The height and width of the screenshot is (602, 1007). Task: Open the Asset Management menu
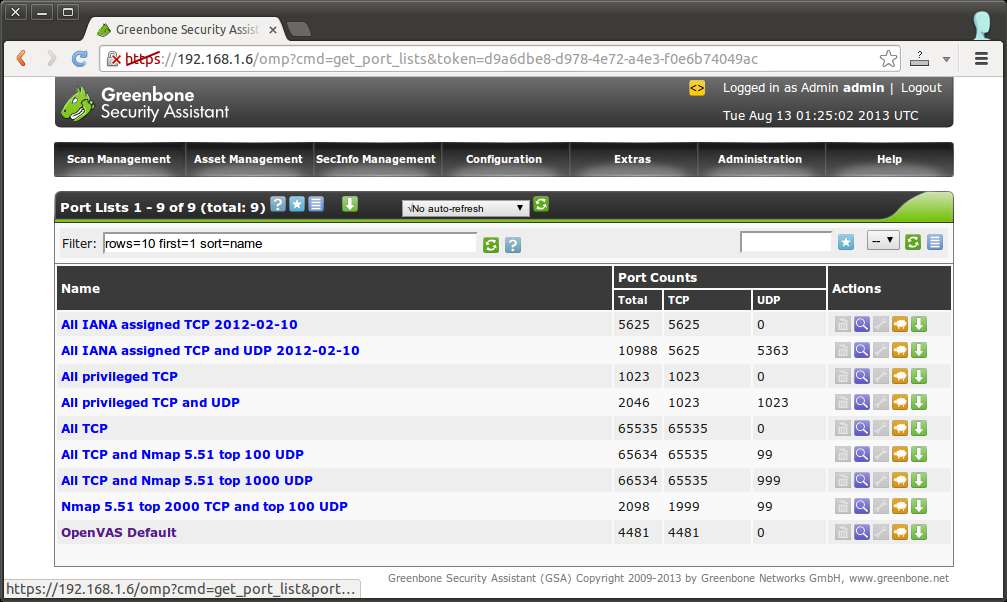248,159
